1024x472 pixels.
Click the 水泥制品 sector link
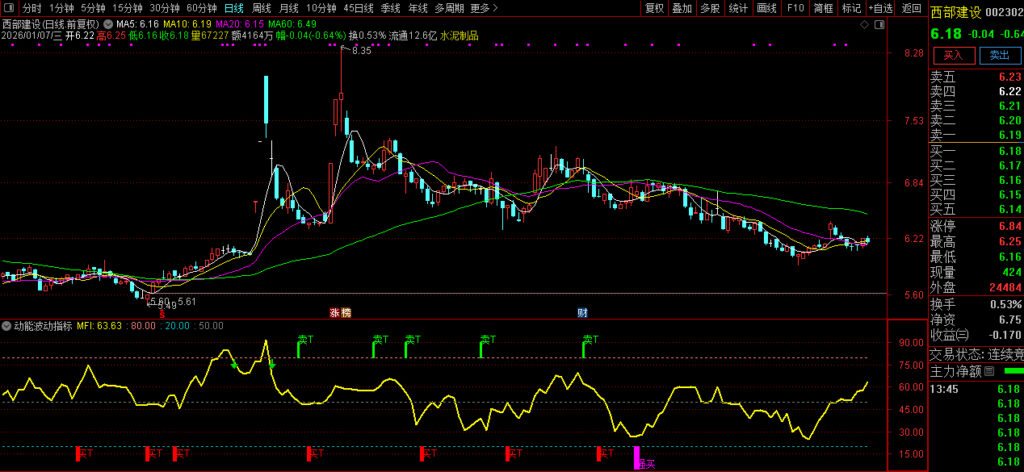(459, 35)
